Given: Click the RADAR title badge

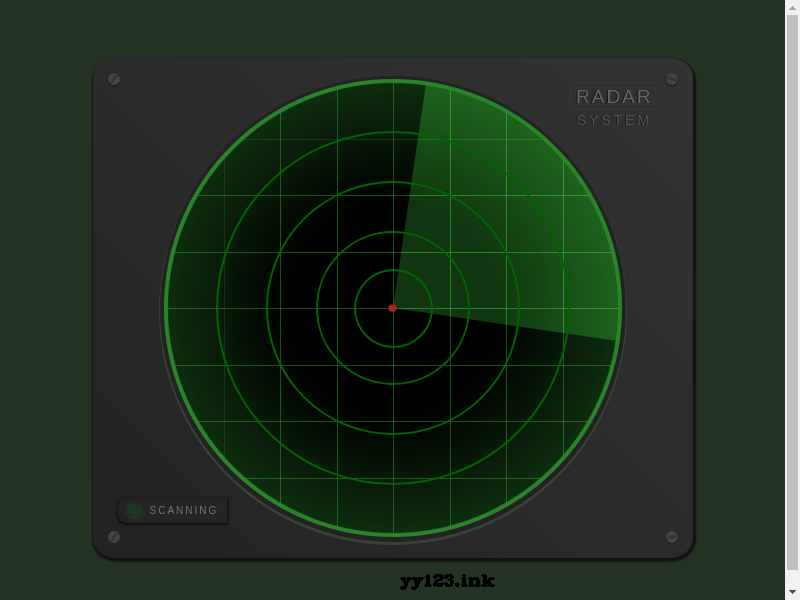Looking at the screenshot, I should (x=614, y=96).
